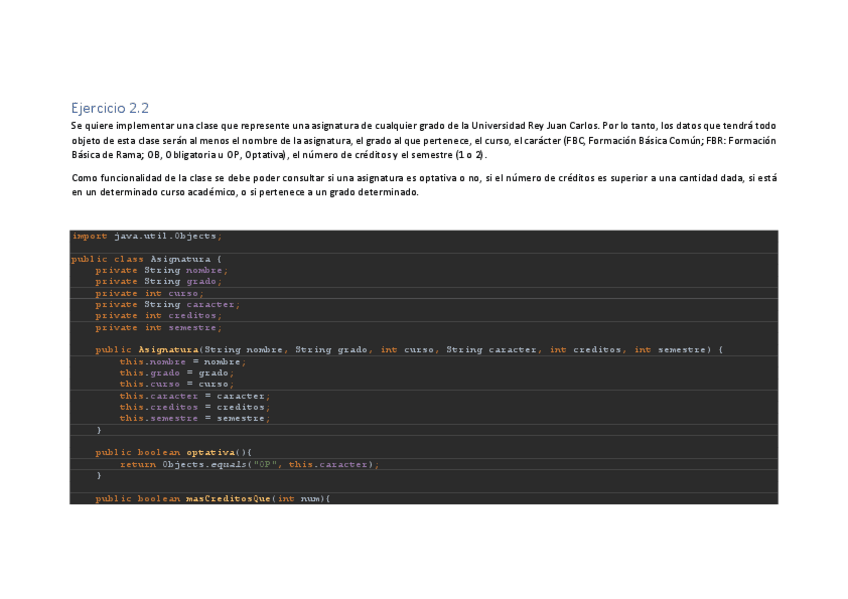The image size is (848, 599).
Task: Click the "private int creditos;" field line
Action: coord(158,316)
